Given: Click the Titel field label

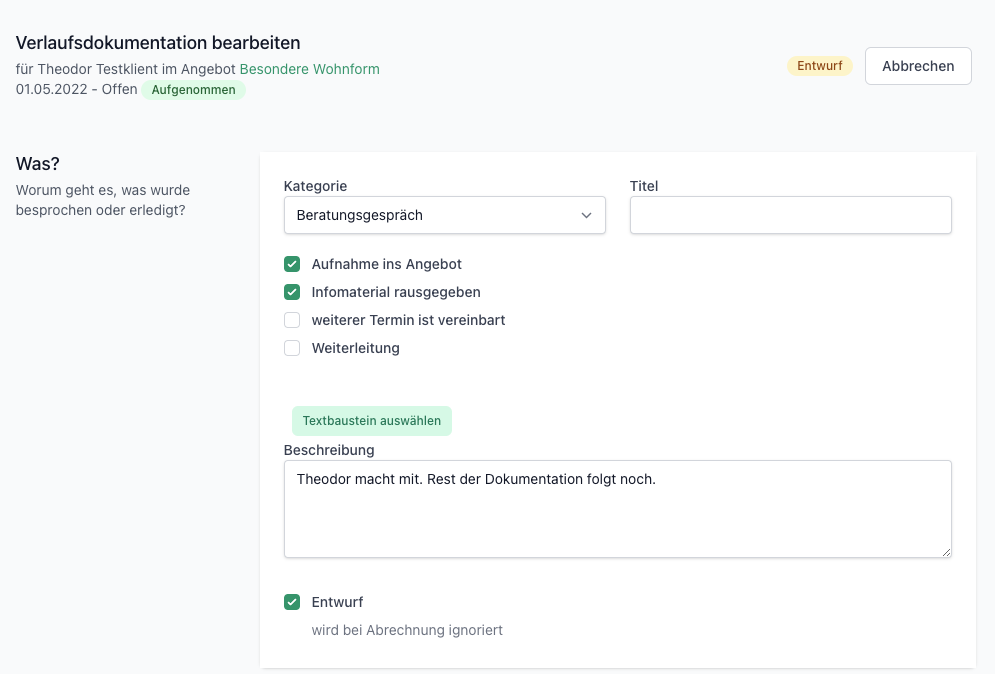Looking at the screenshot, I should [x=643, y=186].
